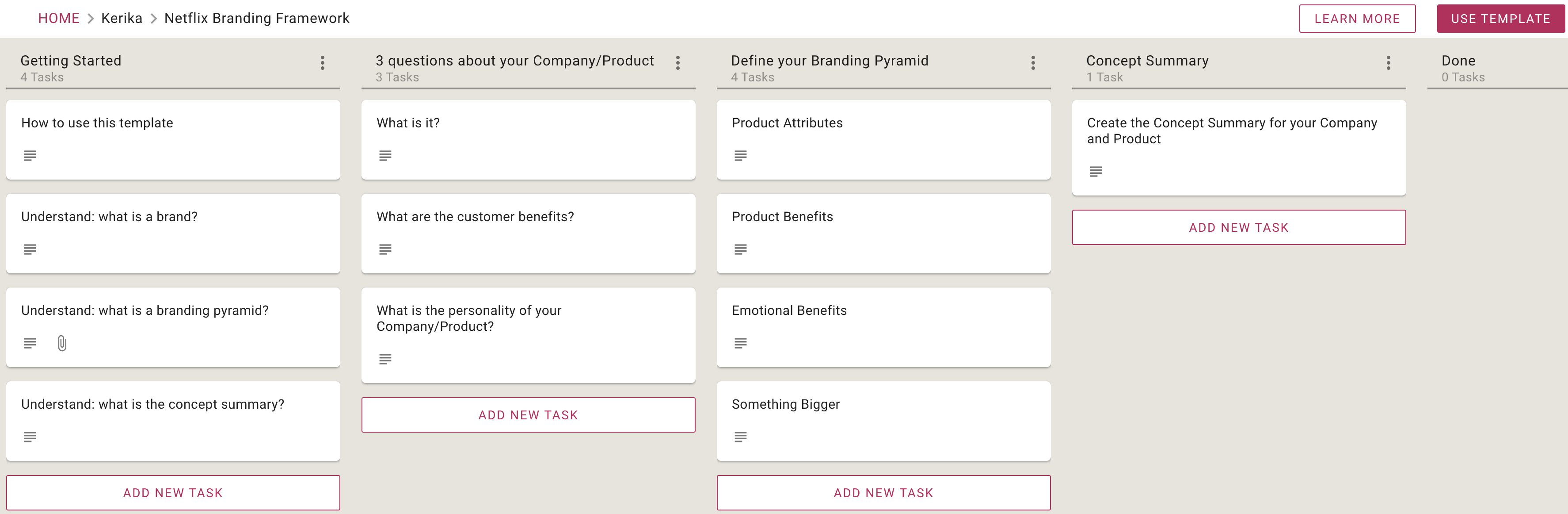Click the description icon on Something Bigger card
1568x514 pixels.
tap(740, 437)
